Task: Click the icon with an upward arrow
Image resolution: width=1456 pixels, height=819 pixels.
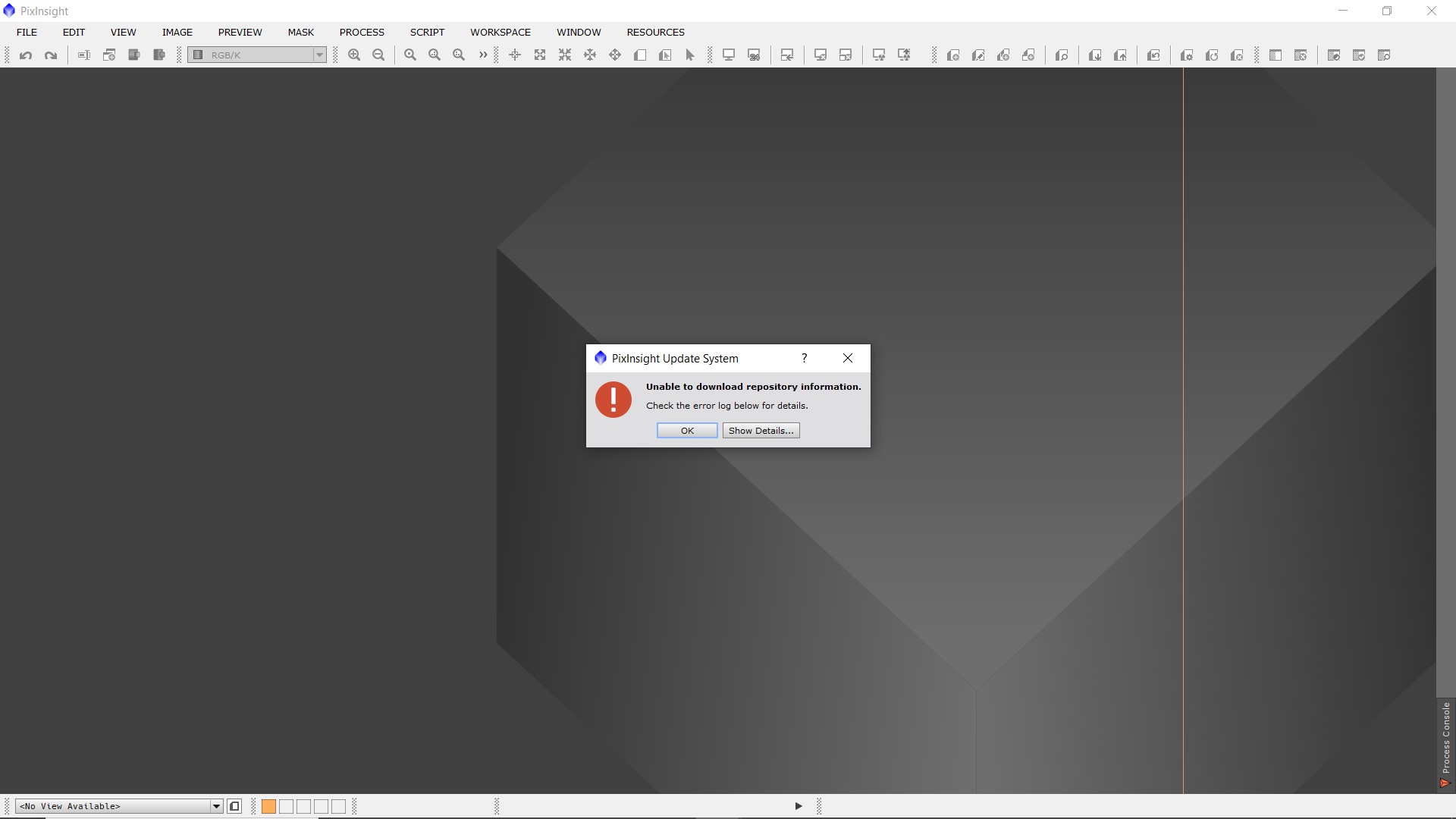Action: click(1120, 55)
